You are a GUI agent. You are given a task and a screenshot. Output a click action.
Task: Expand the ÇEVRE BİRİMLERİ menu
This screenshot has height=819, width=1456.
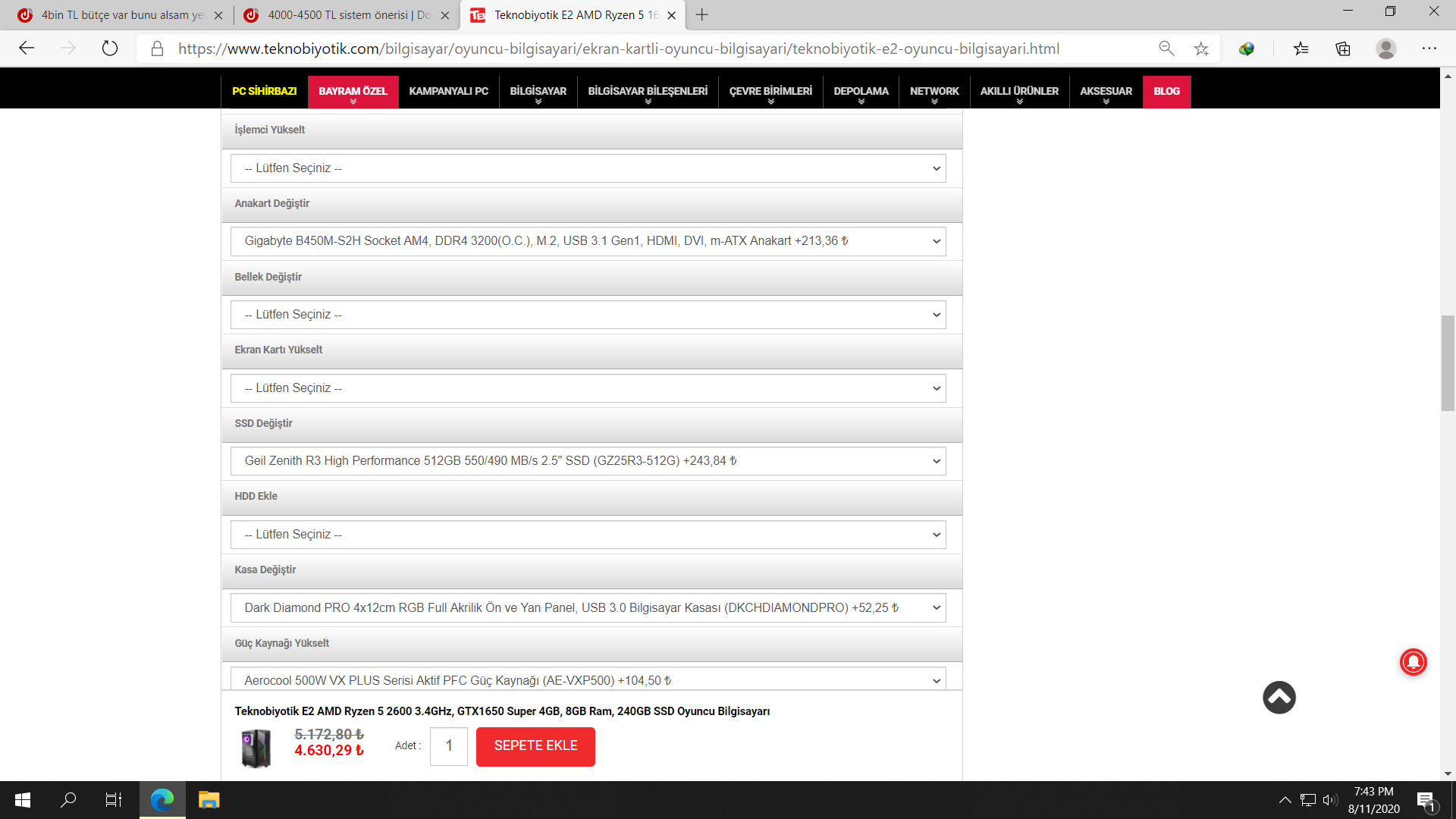(770, 92)
